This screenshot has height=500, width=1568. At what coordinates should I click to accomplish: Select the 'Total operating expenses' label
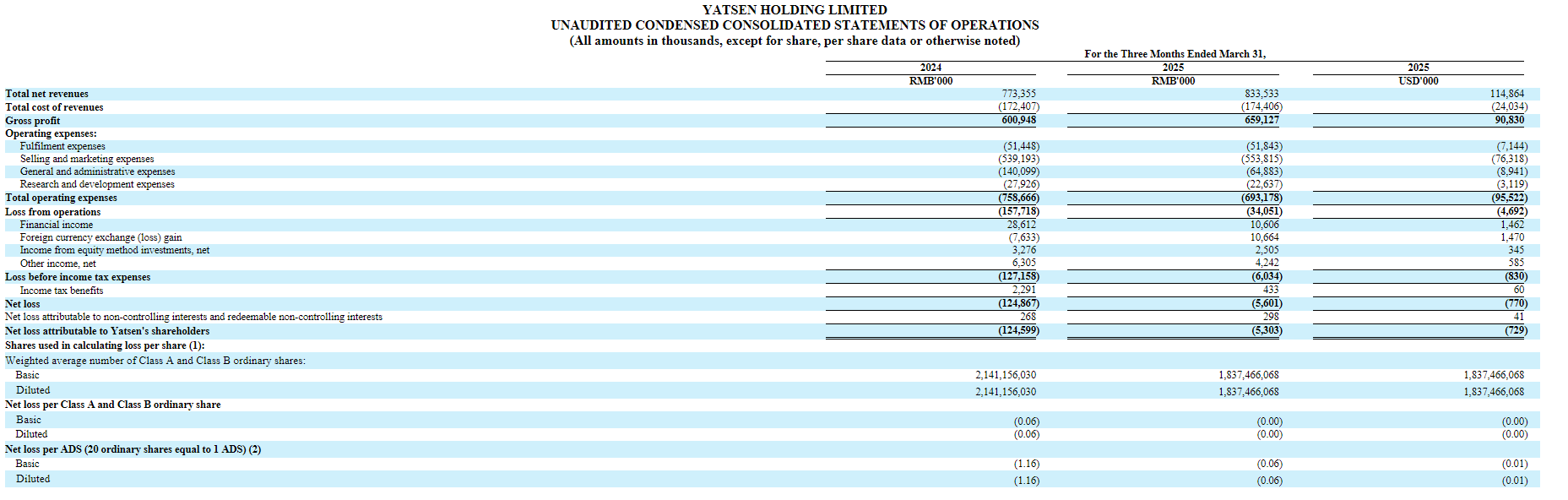coord(61,198)
